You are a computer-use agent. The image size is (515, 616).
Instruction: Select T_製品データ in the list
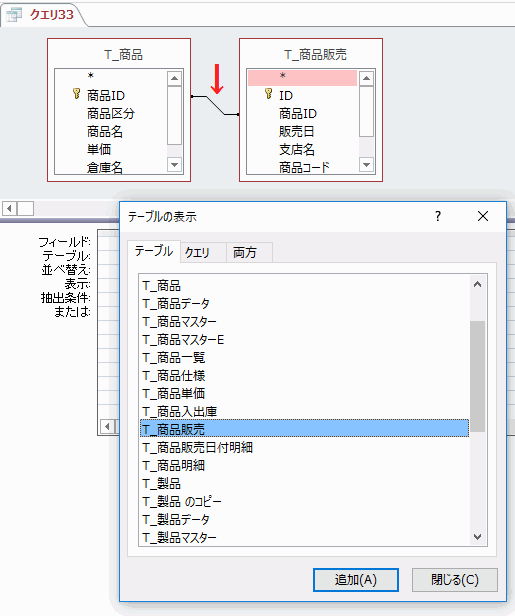pyautogui.click(x=304, y=519)
